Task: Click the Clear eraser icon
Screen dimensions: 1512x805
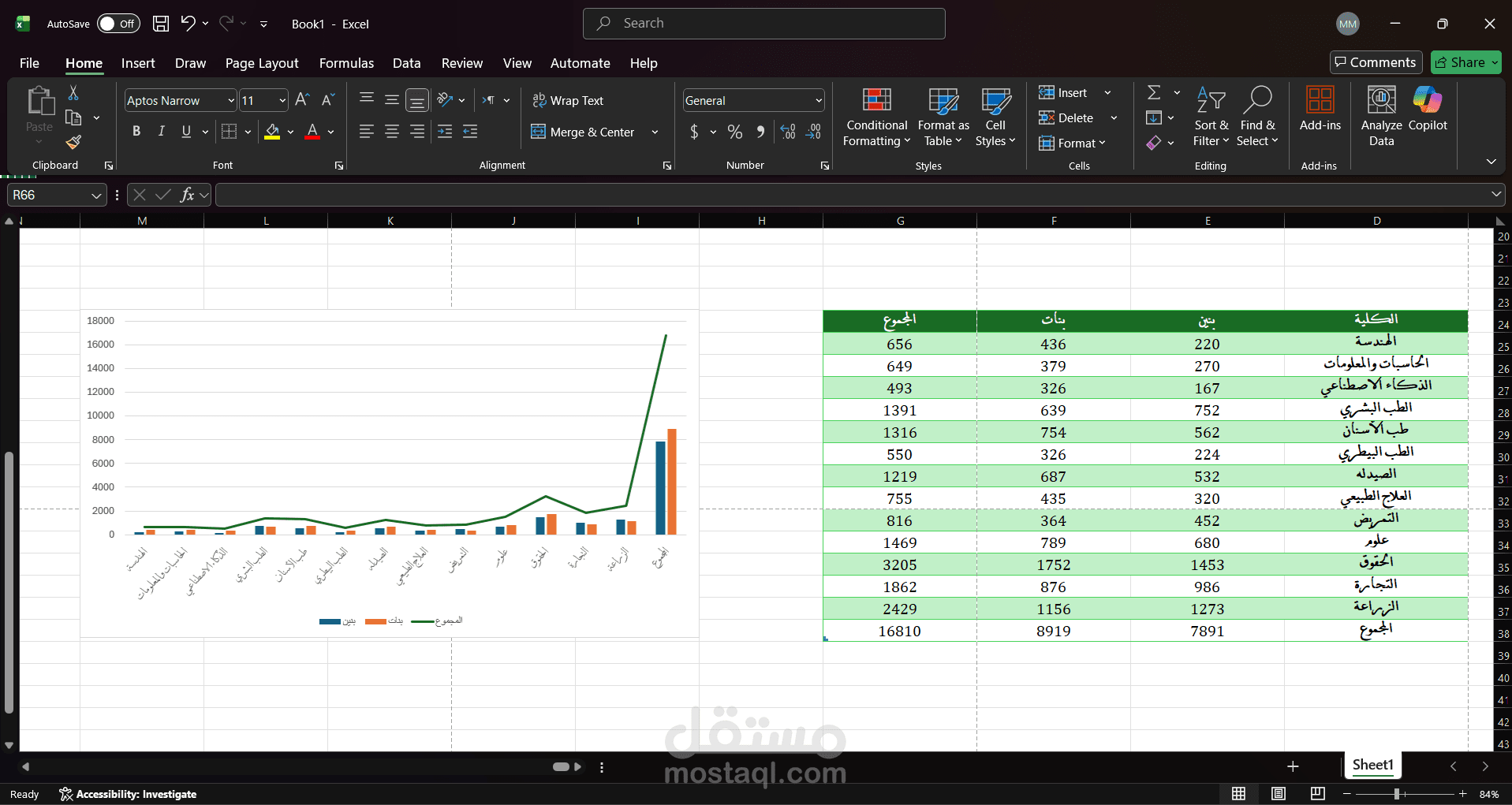Action: (1154, 143)
